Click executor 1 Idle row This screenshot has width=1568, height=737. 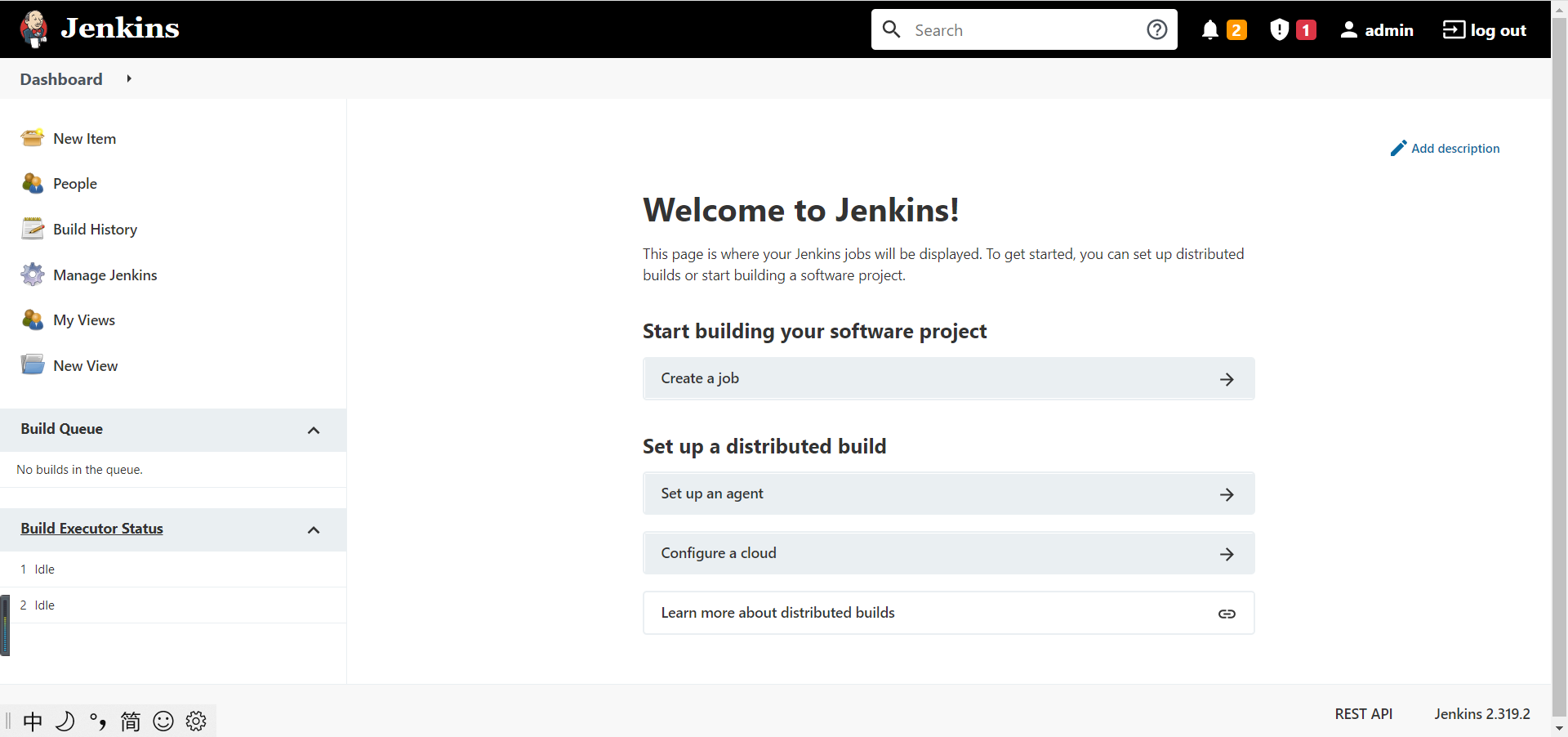click(173, 569)
